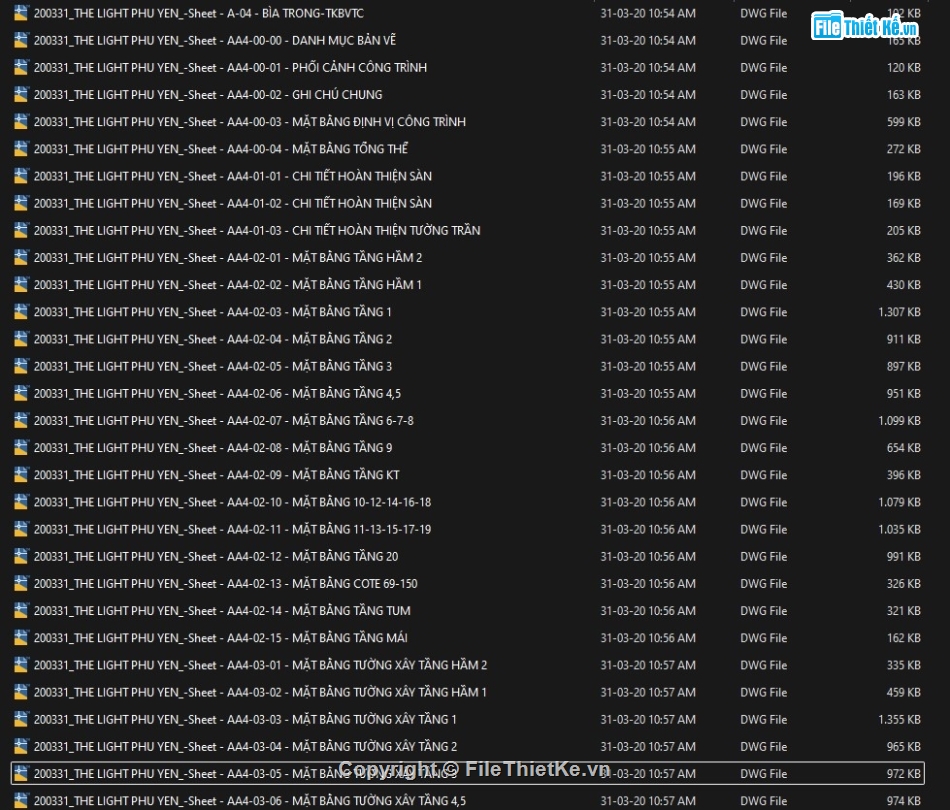This screenshot has width=950, height=810.
Task: Click the DWG icon of AA4-02-15 MẶT BẰNG TẦNG MÁI
Action: click(21, 638)
